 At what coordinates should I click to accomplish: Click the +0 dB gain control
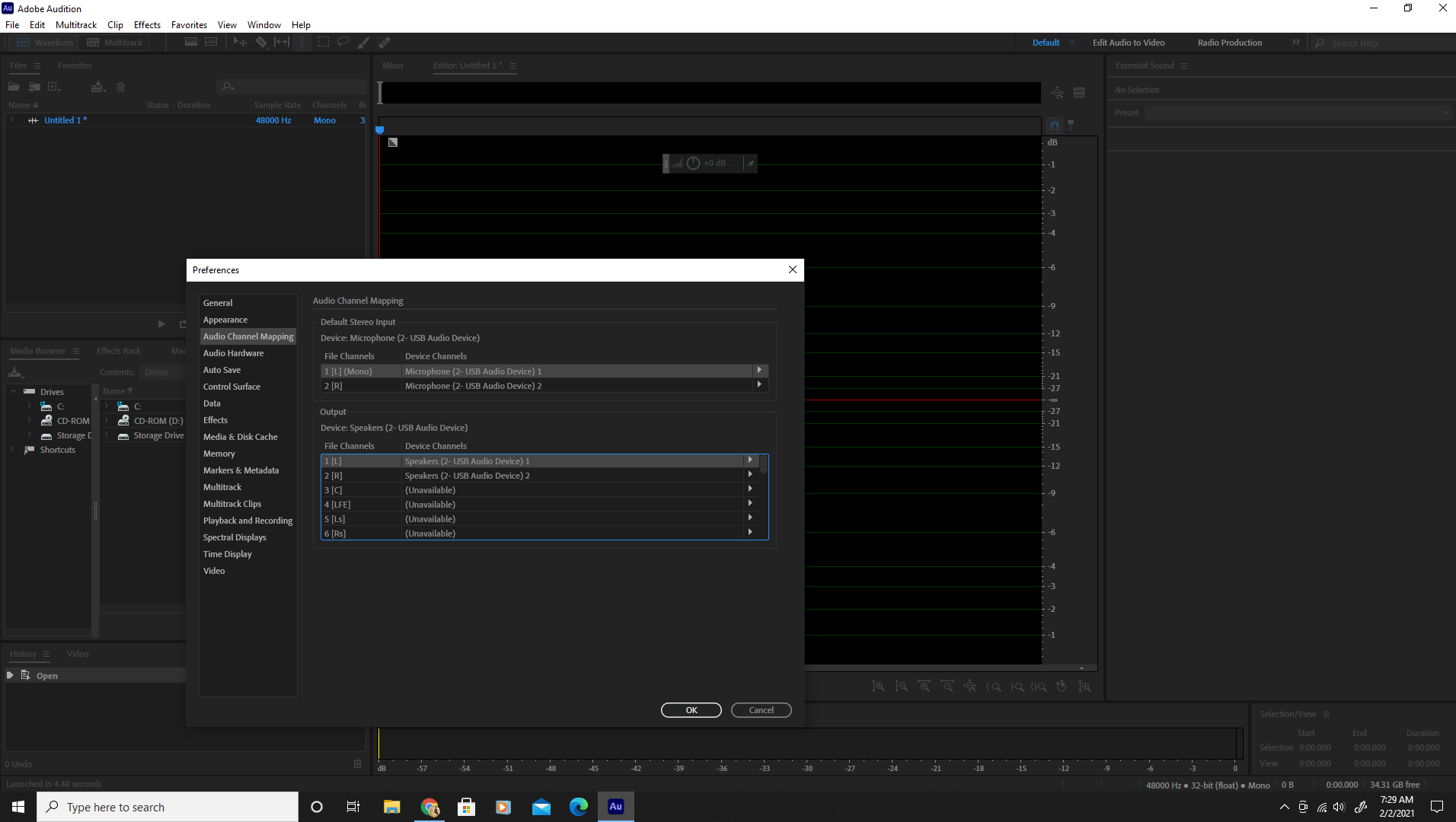pyautogui.click(x=714, y=163)
